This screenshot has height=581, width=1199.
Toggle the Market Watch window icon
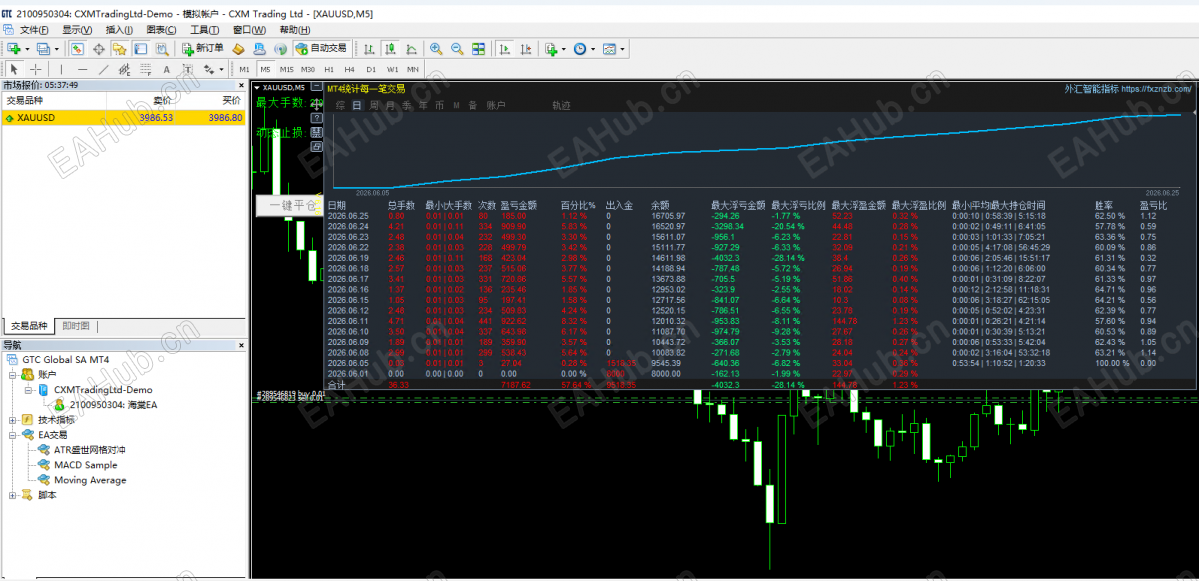(77, 49)
